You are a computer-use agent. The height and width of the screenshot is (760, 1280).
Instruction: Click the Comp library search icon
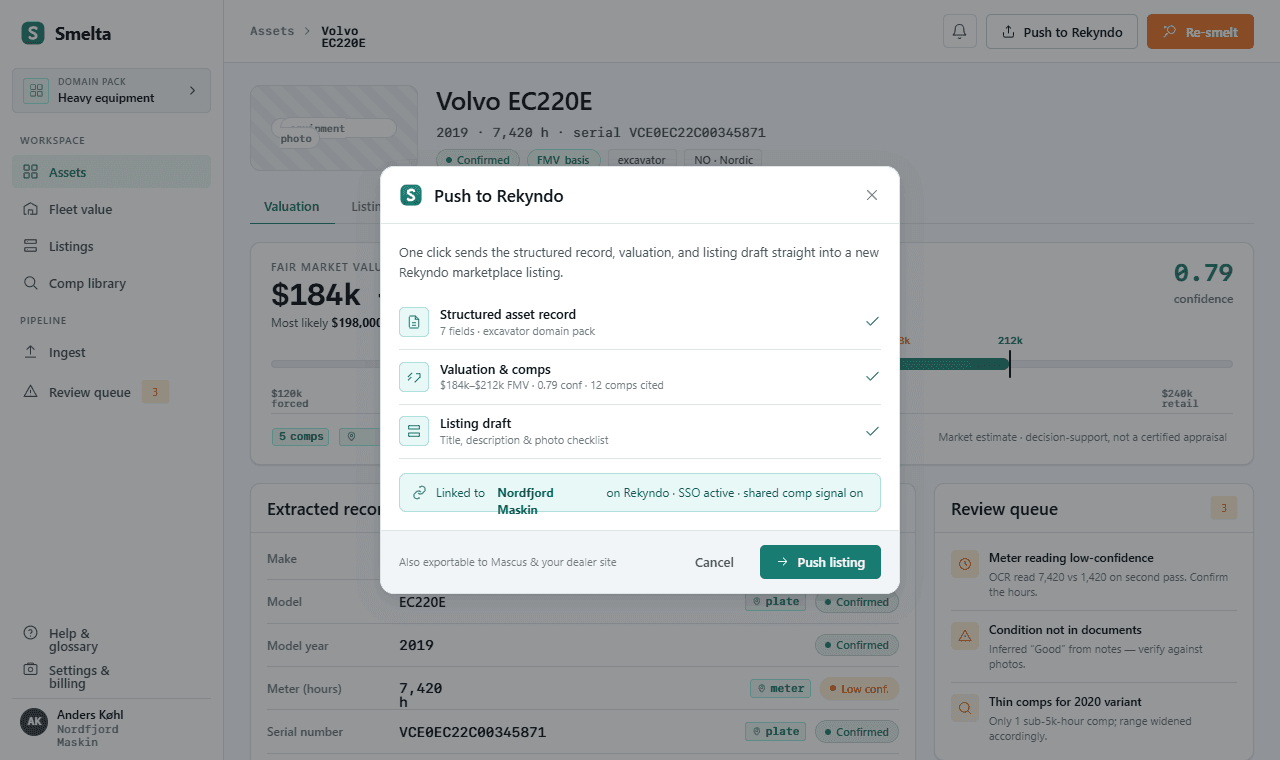(30, 283)
